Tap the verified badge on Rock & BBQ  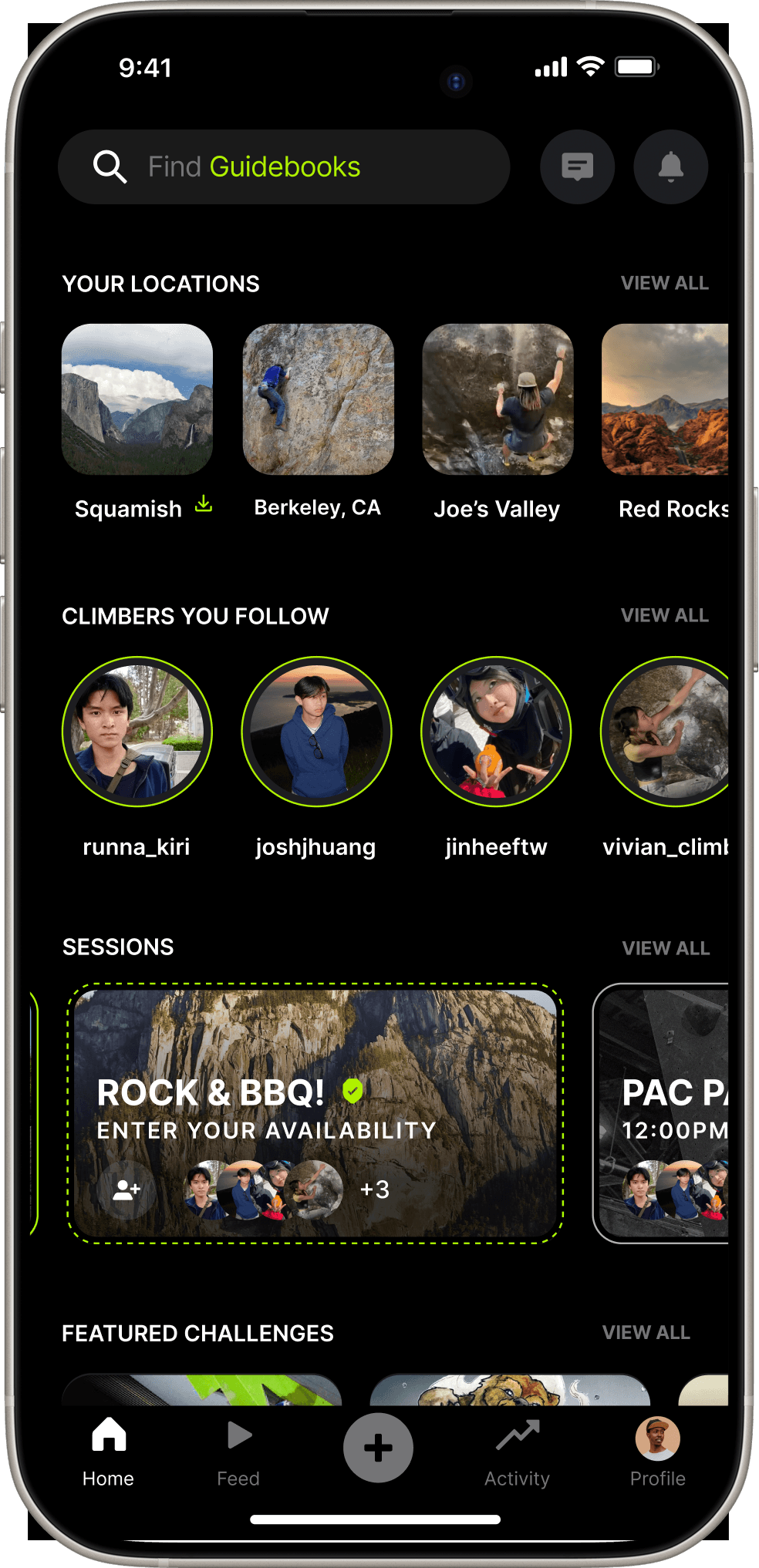point(353,1091)
